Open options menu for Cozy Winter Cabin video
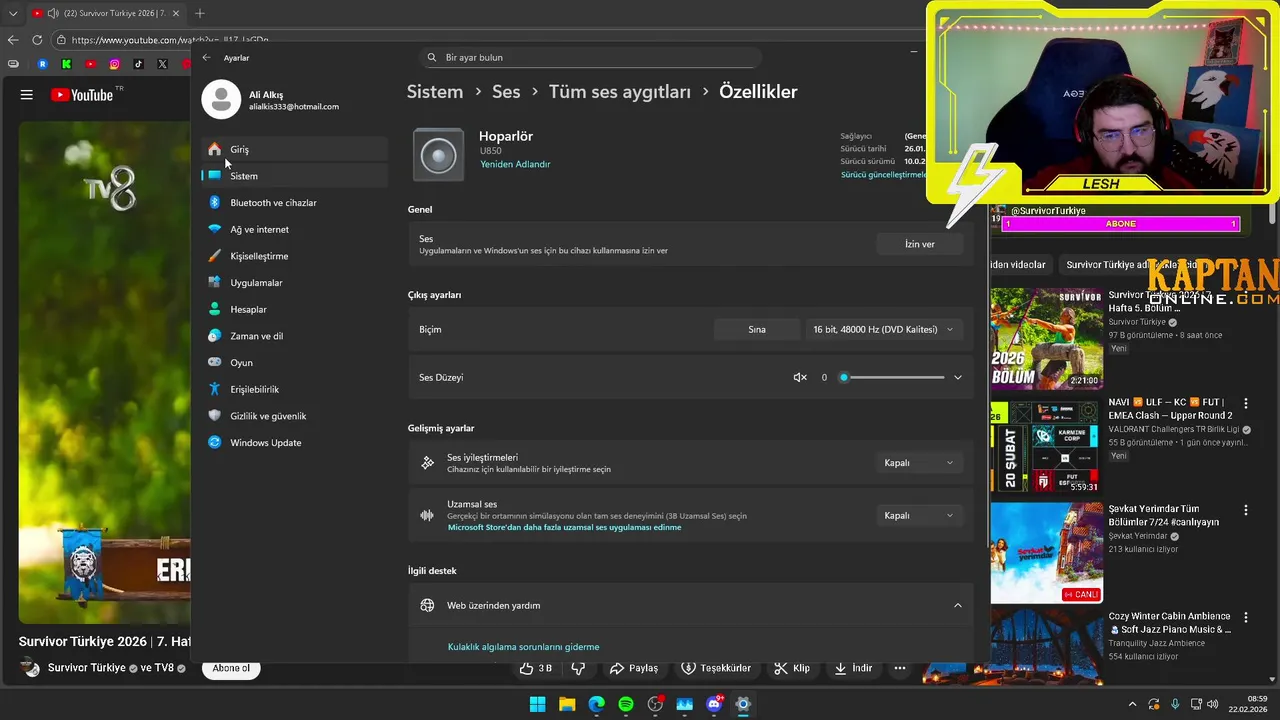The image size is (1280, 720). coord(1246,617)
